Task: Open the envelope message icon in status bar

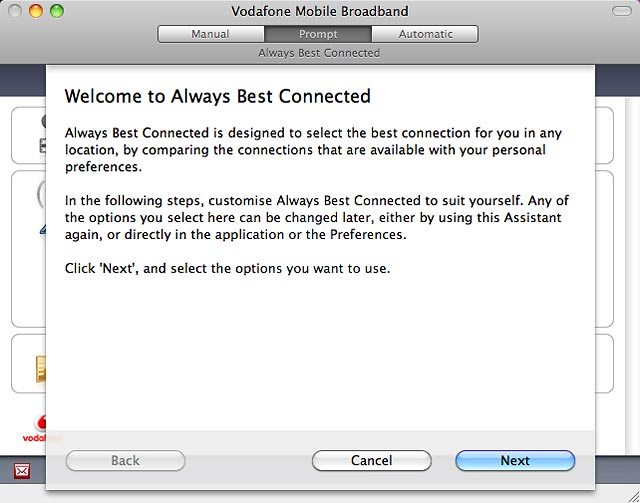Action: (x=22, y=471)
